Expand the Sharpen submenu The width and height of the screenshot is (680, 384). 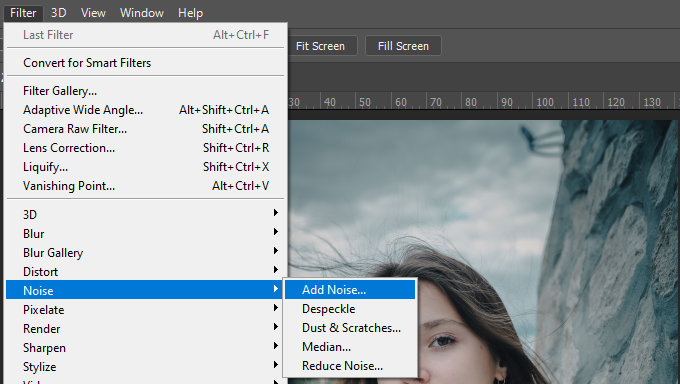[145, 348]
